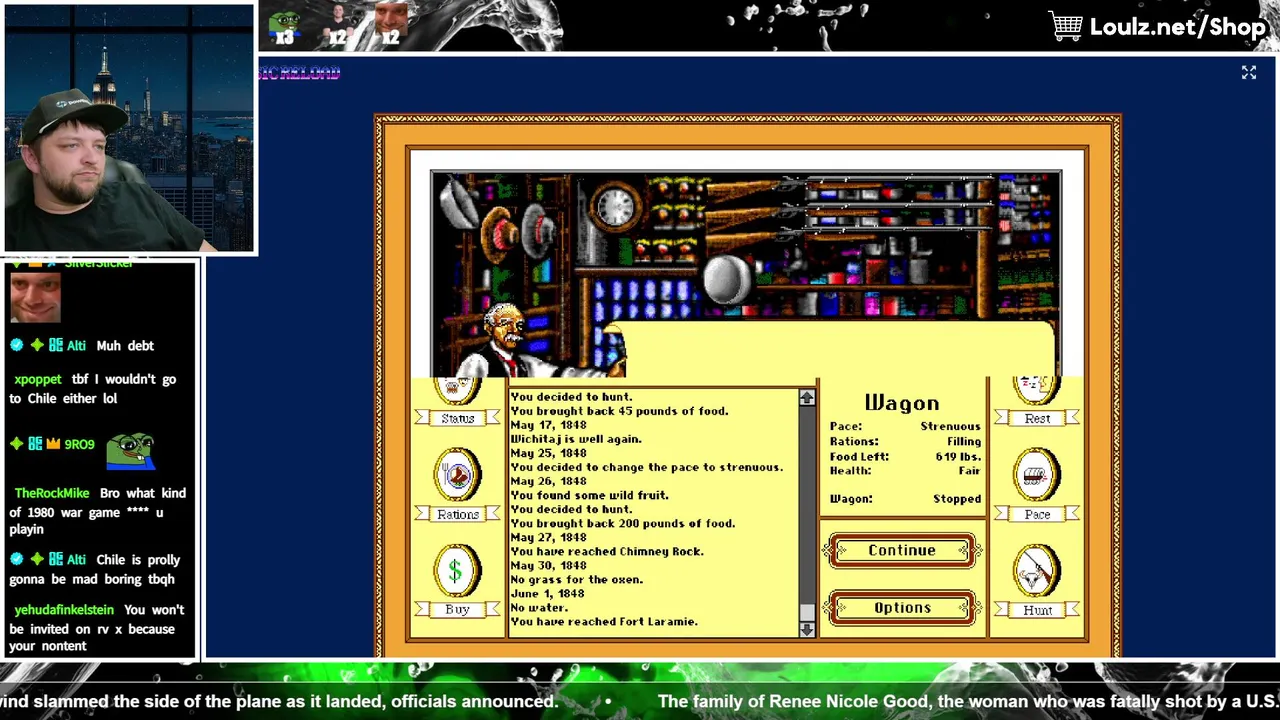Click the trail log scrollbar track
1280x720 pixels.
(x=807, y=513)
